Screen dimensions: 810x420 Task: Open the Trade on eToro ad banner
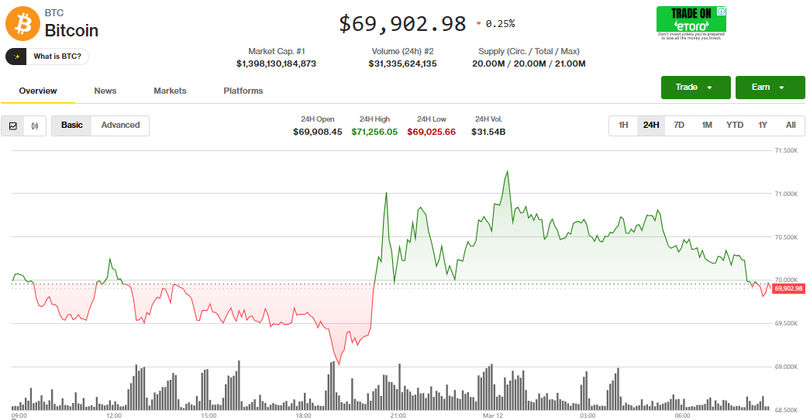point(690,22)
